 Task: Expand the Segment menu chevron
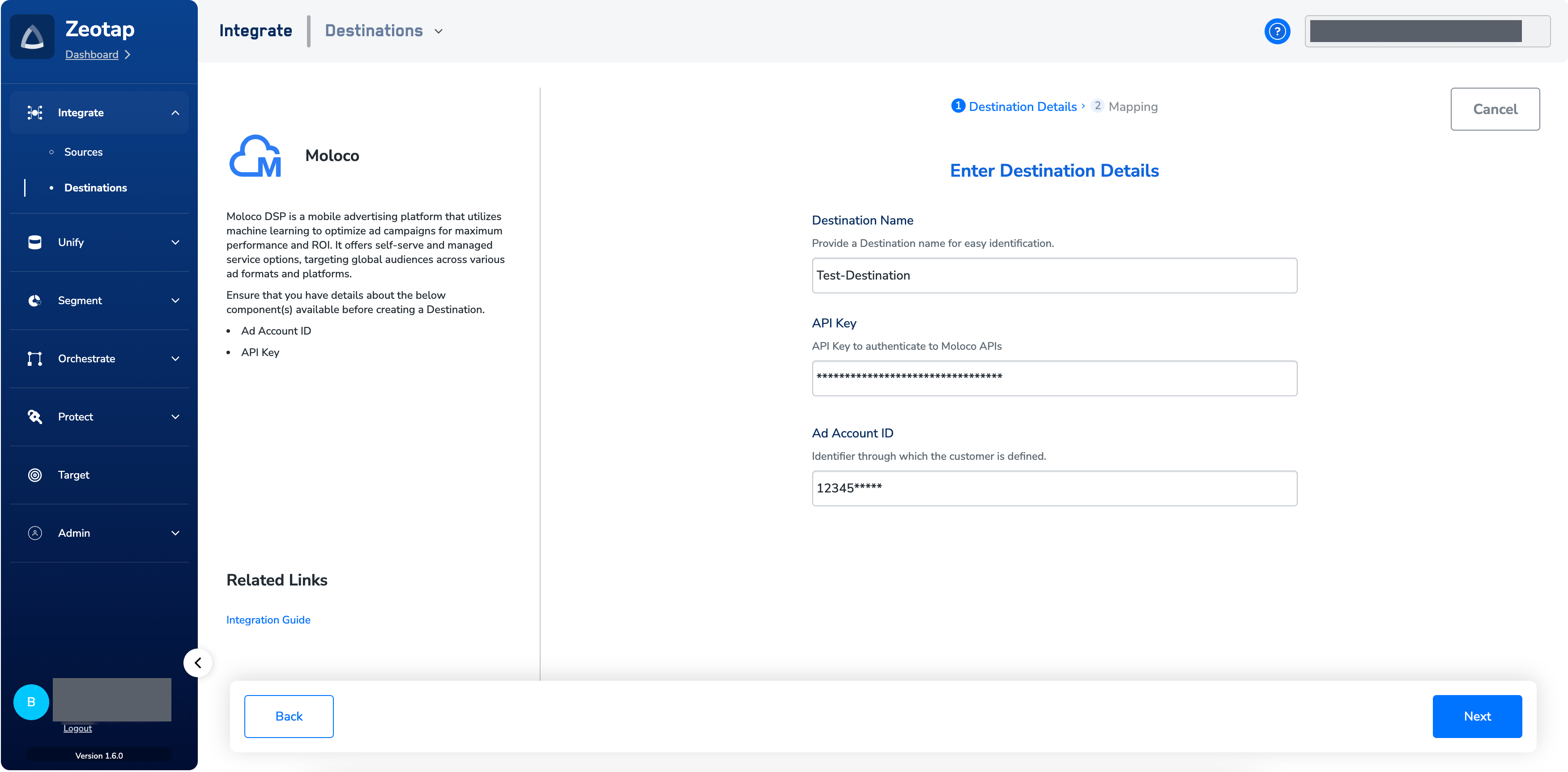click(175, 301)
